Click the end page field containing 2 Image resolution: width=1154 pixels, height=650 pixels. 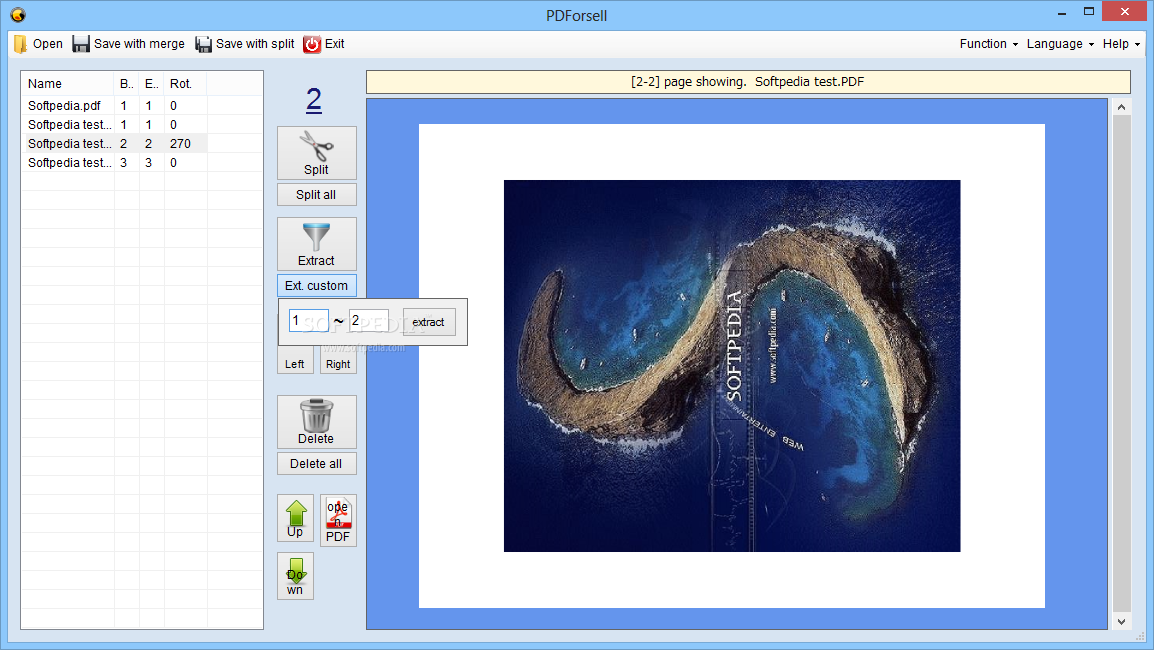tap(369, 321)
